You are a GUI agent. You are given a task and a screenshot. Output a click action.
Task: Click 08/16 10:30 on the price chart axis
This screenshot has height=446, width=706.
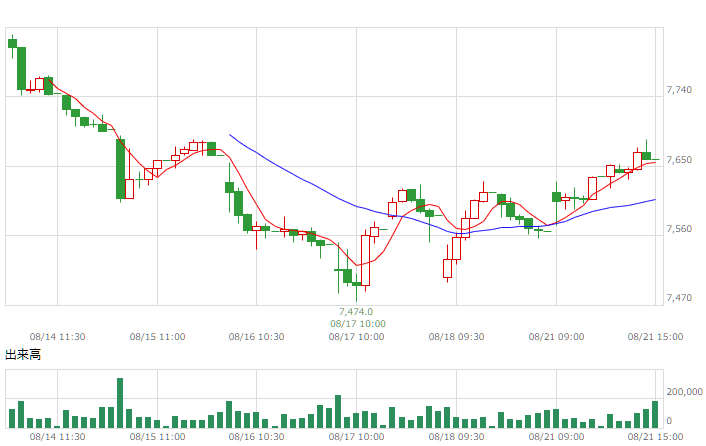(256, 337)
